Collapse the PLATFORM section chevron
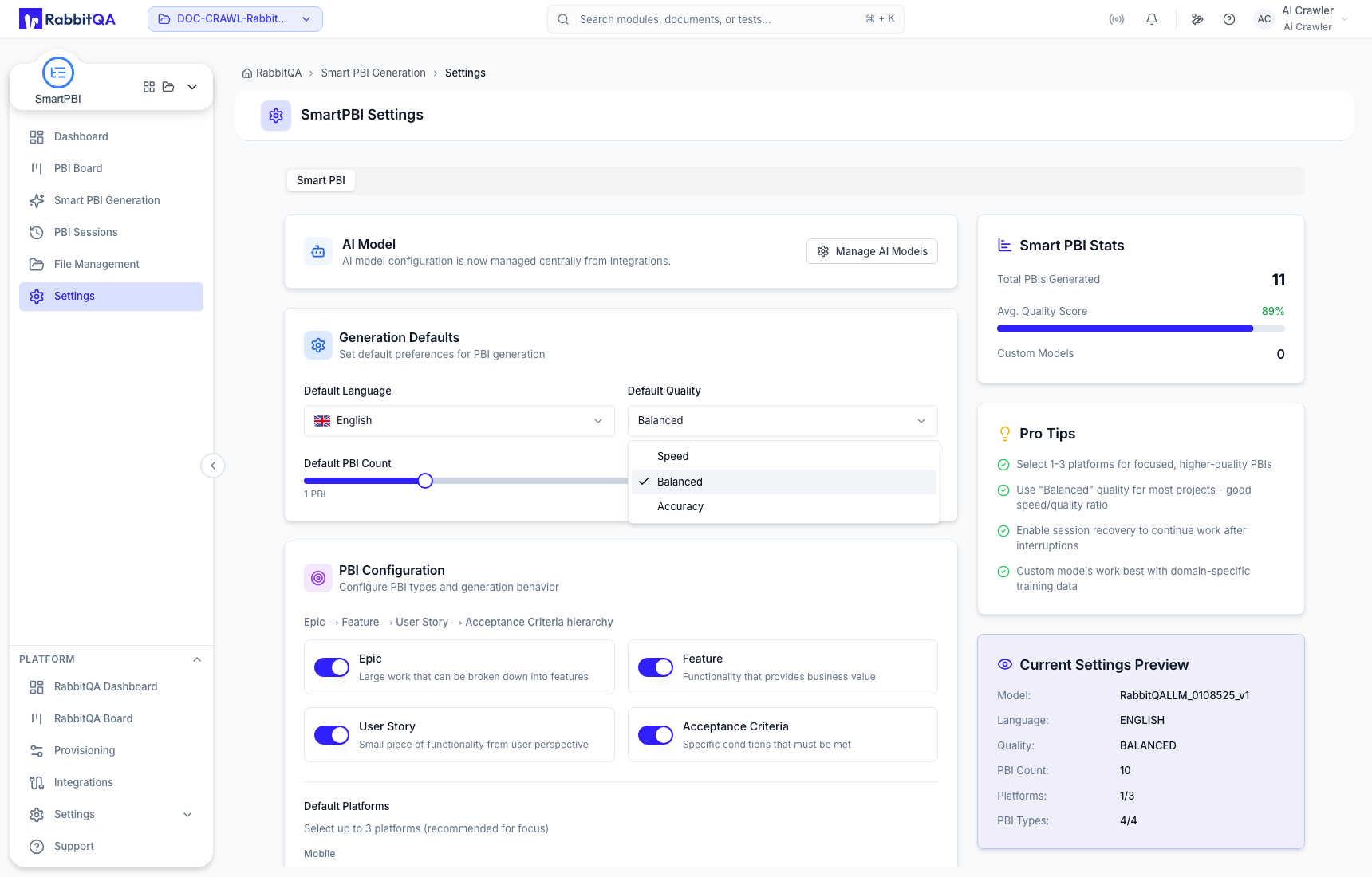Image resolution: width=1372 pixels, height=877 pixels. (x=197, y=659)
